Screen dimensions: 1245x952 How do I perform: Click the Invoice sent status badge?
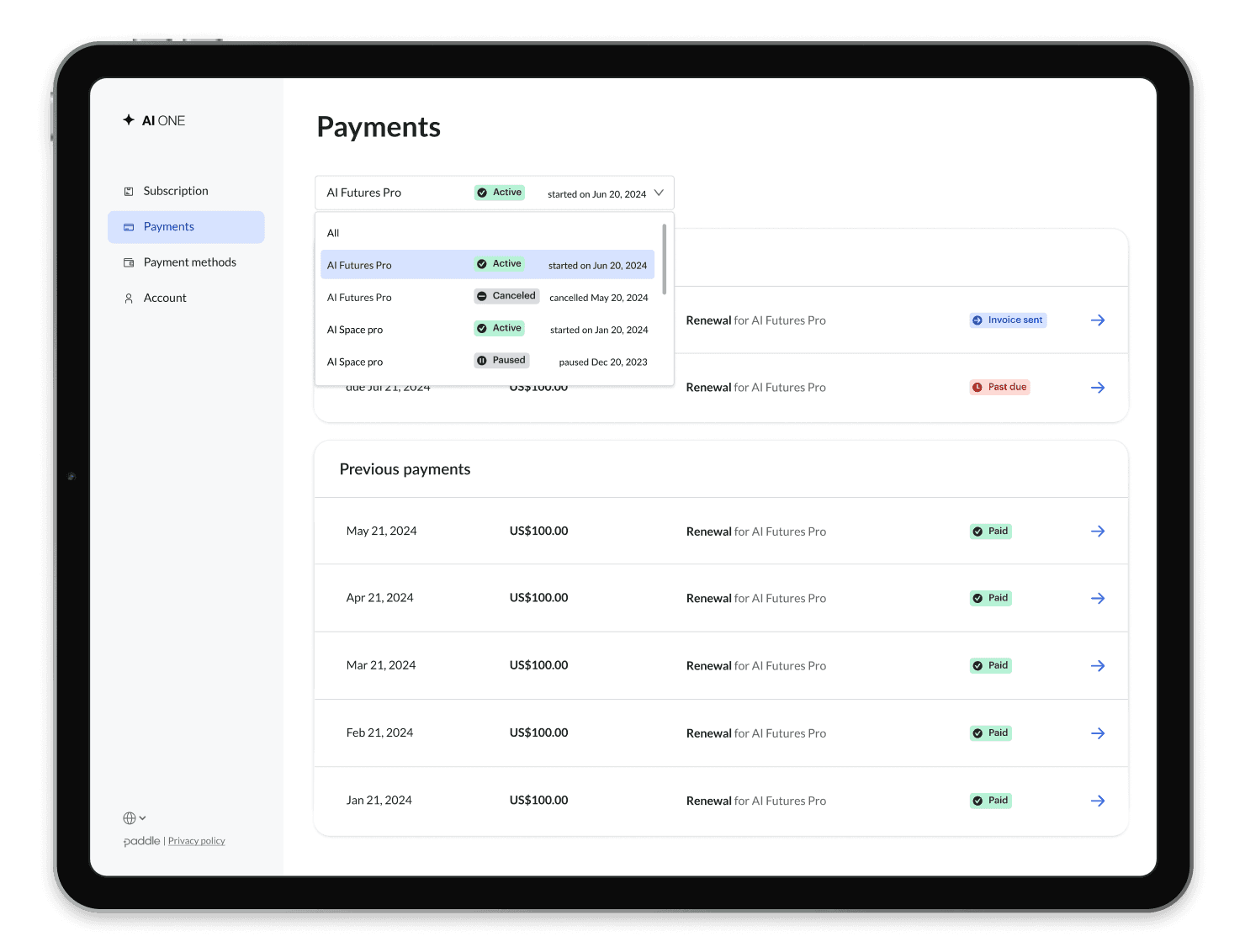click(1008, 320)
